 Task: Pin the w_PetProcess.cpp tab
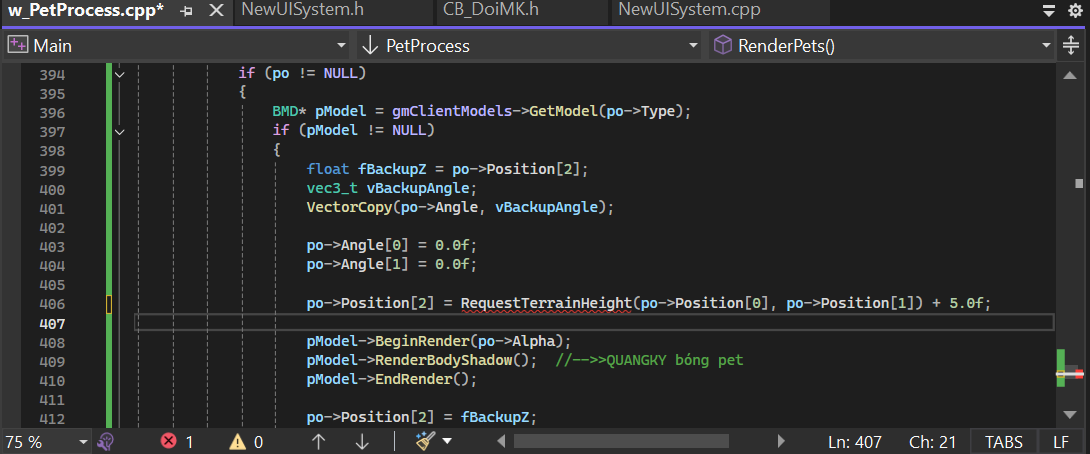pos(186,11)
